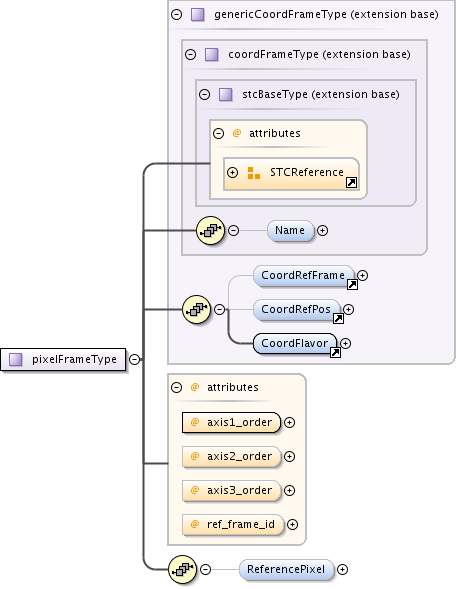Collapse the coordFrameType extension base

point(190,54)
